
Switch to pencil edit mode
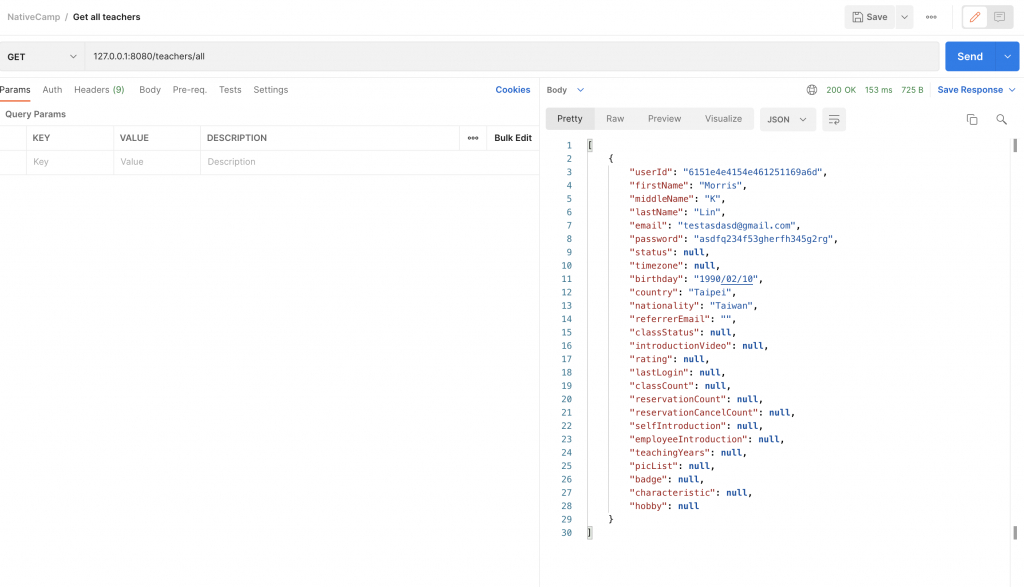(x=974, y=17)
